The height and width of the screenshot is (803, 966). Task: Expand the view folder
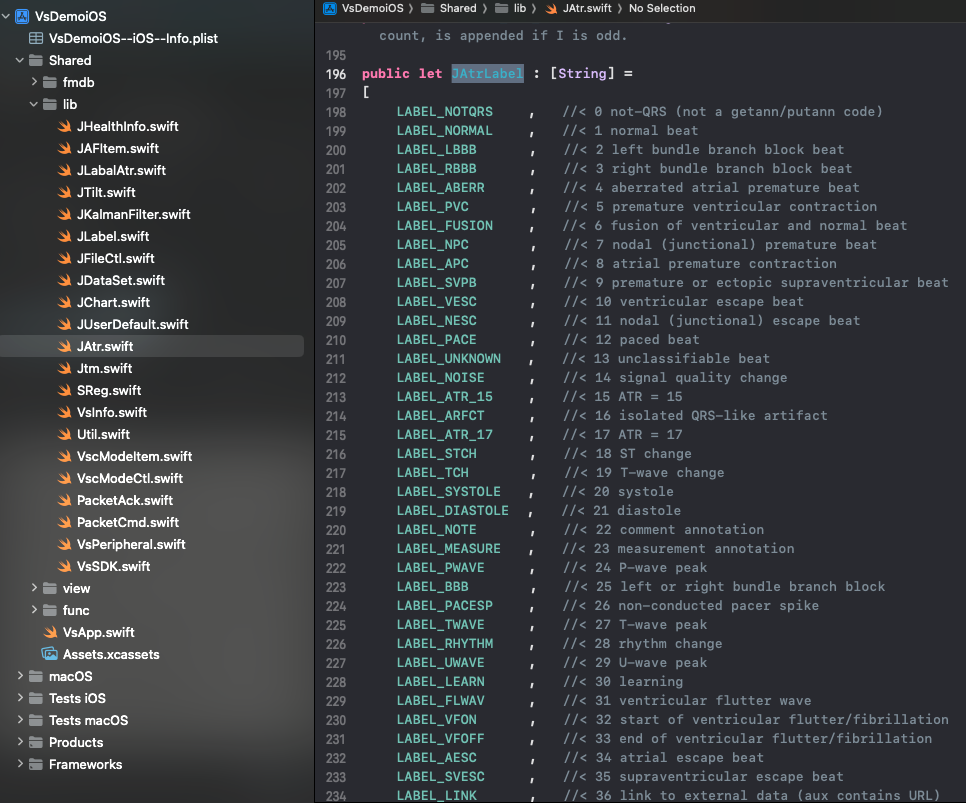tap(35, 588)
